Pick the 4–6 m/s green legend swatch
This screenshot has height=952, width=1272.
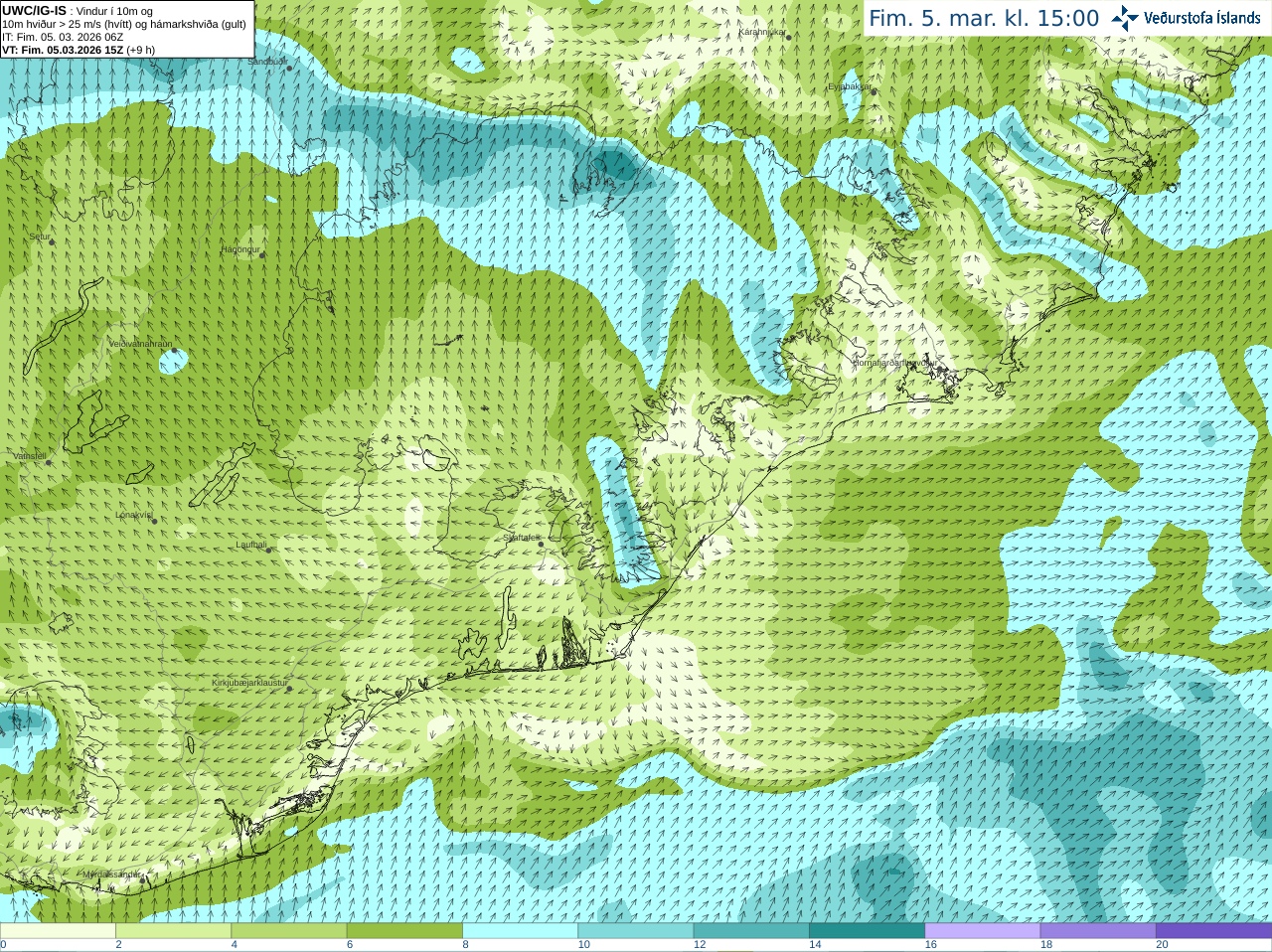coord(289,931)
